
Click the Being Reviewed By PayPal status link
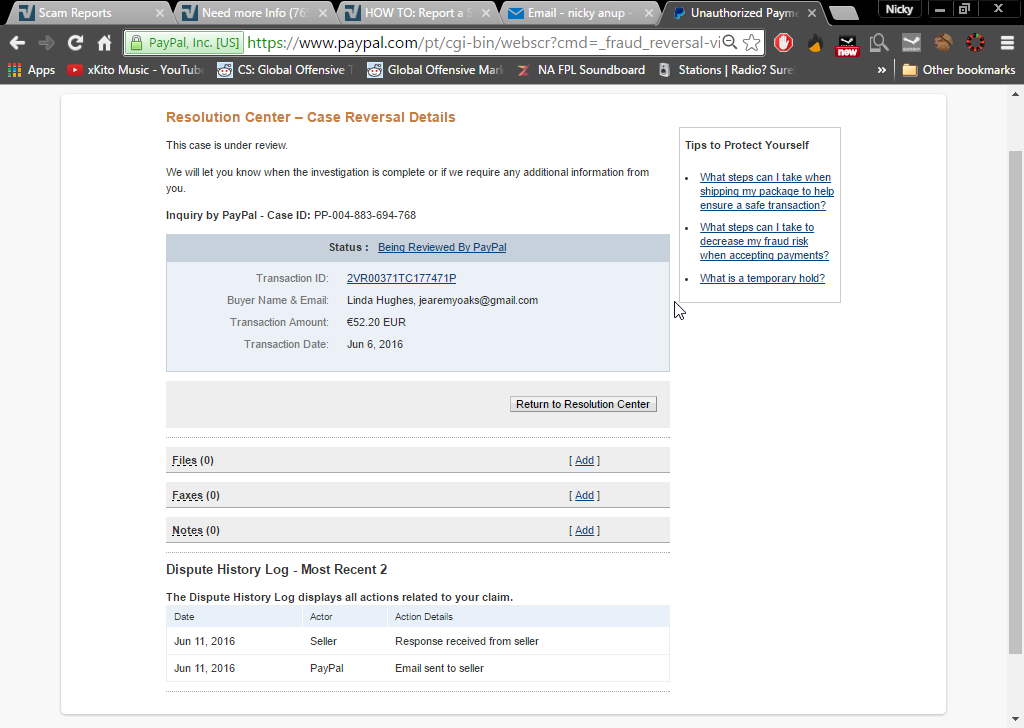tap(441, 247)
